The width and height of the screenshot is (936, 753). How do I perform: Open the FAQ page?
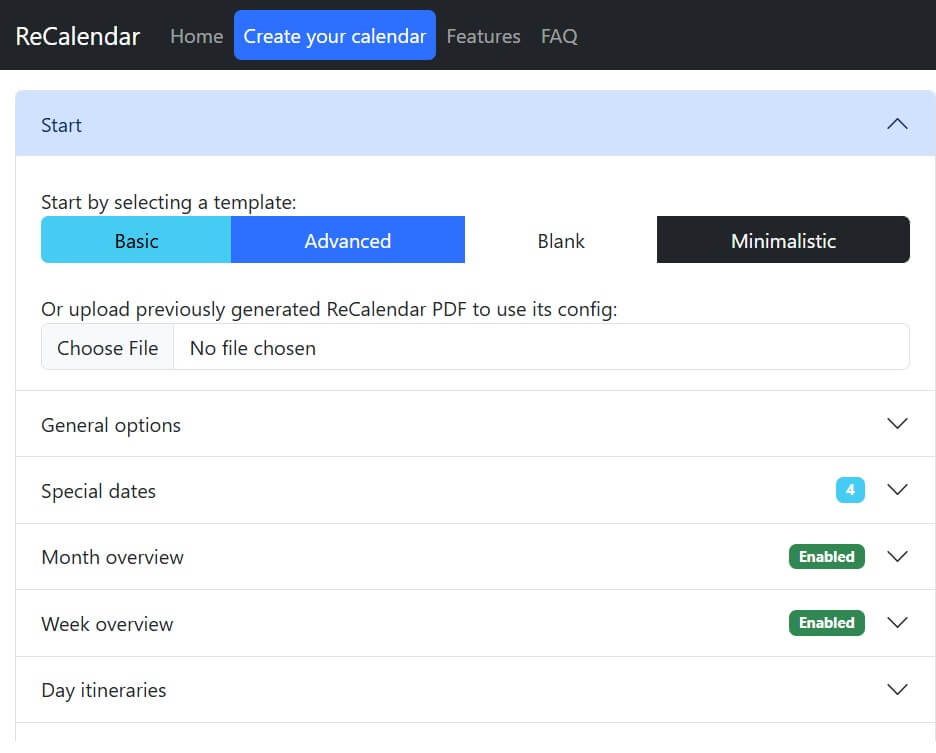559,36
